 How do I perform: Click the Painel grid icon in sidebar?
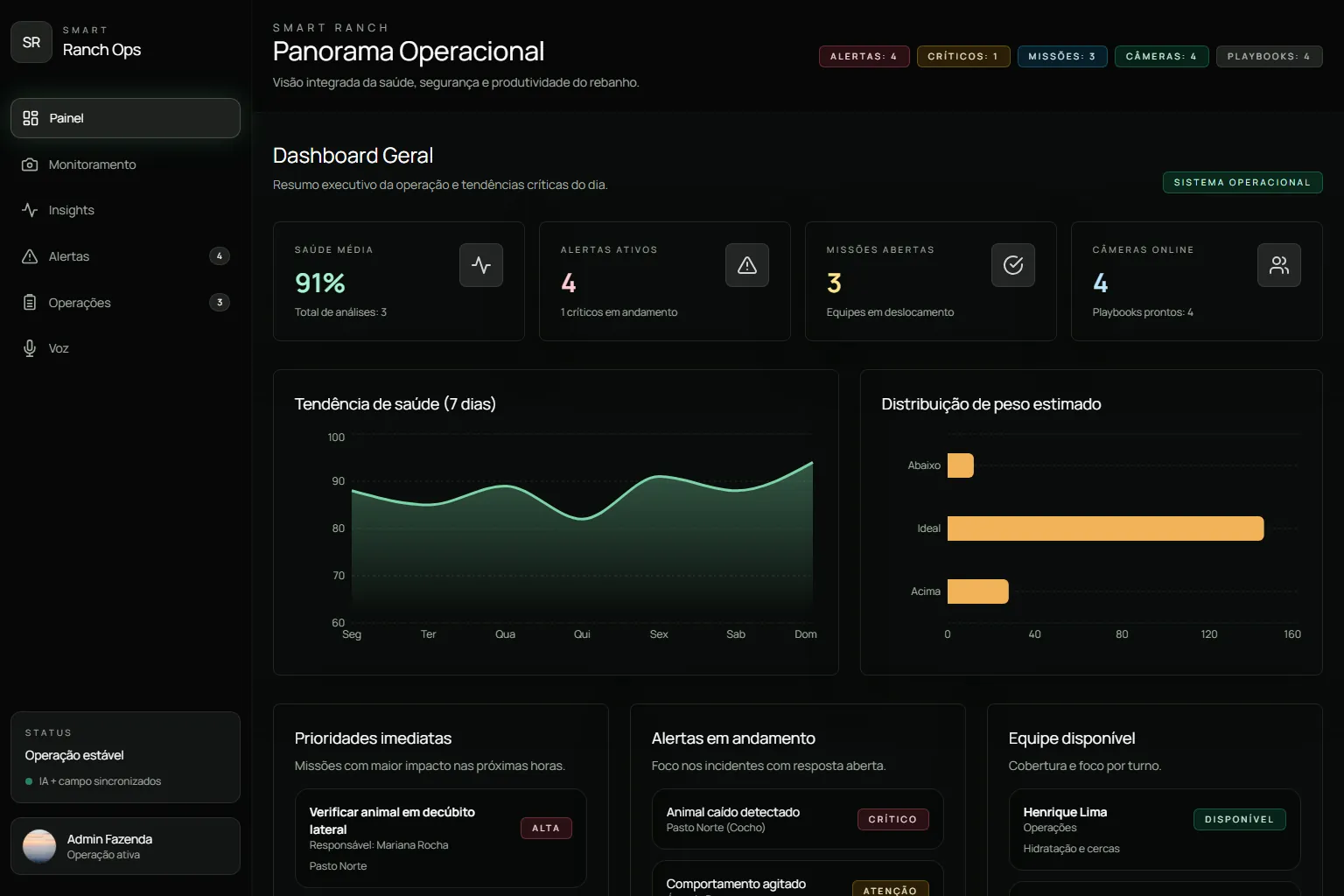click(x=31, y=118)
